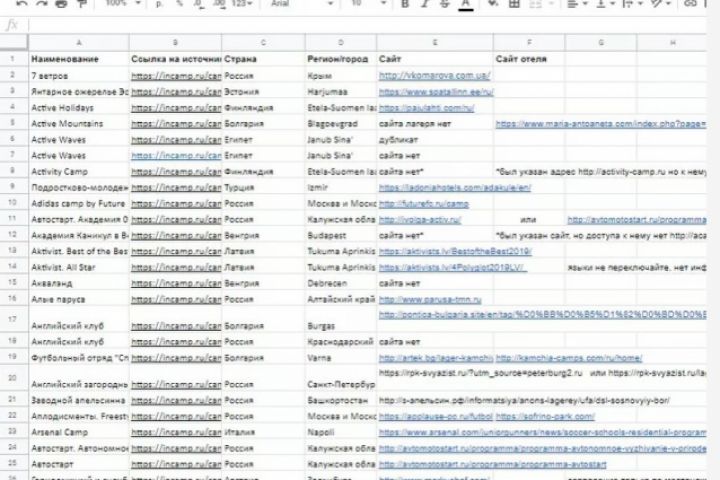Select the Башкортостан region cell
The image size is (720, 480).
(x=341, y=401)
